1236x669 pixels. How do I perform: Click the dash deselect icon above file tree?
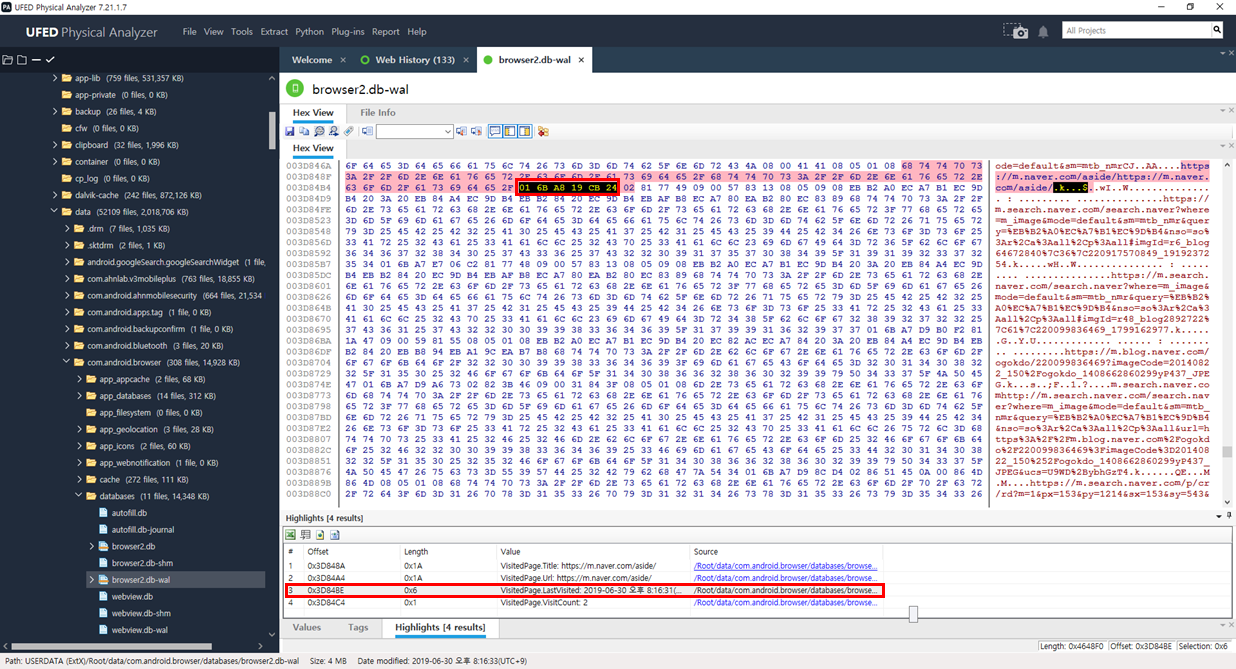click(36, 60)
